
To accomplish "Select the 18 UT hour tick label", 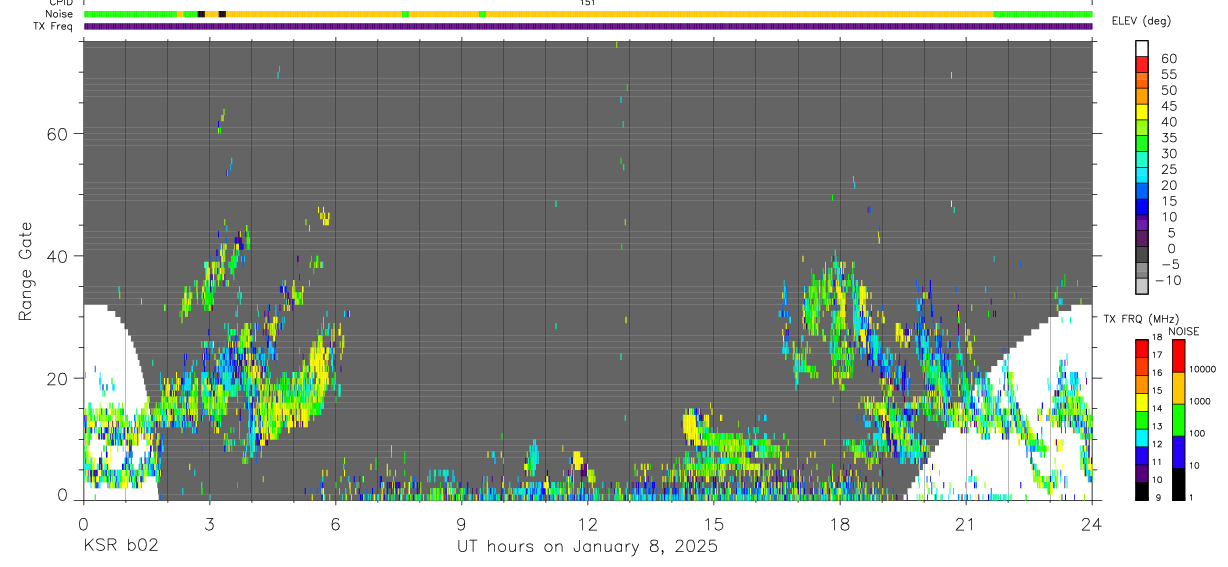I will 840,524.
